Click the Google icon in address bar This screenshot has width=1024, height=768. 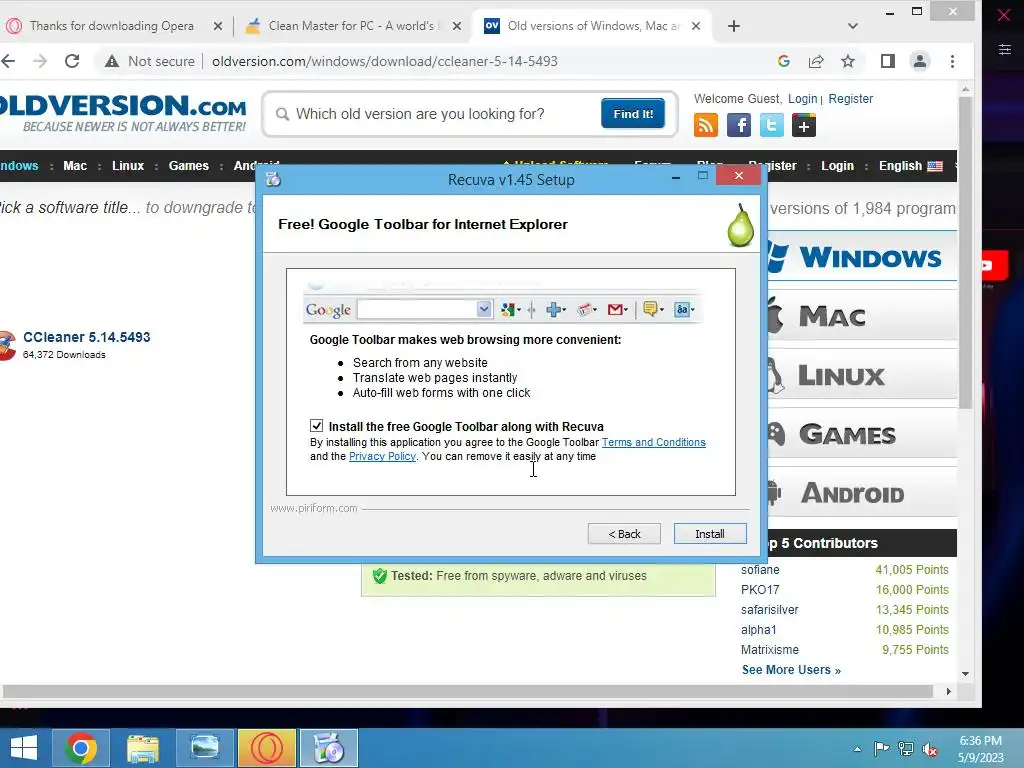[784, 61]
